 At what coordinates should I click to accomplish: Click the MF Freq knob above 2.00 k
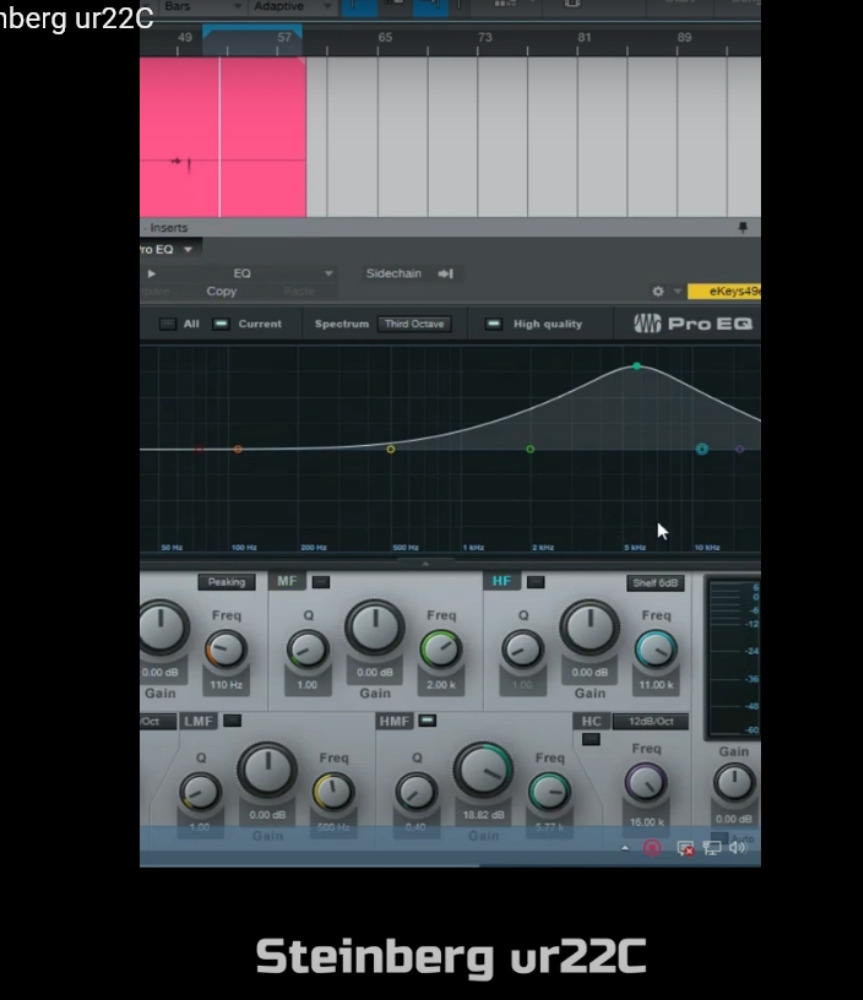tap(441, 650)
